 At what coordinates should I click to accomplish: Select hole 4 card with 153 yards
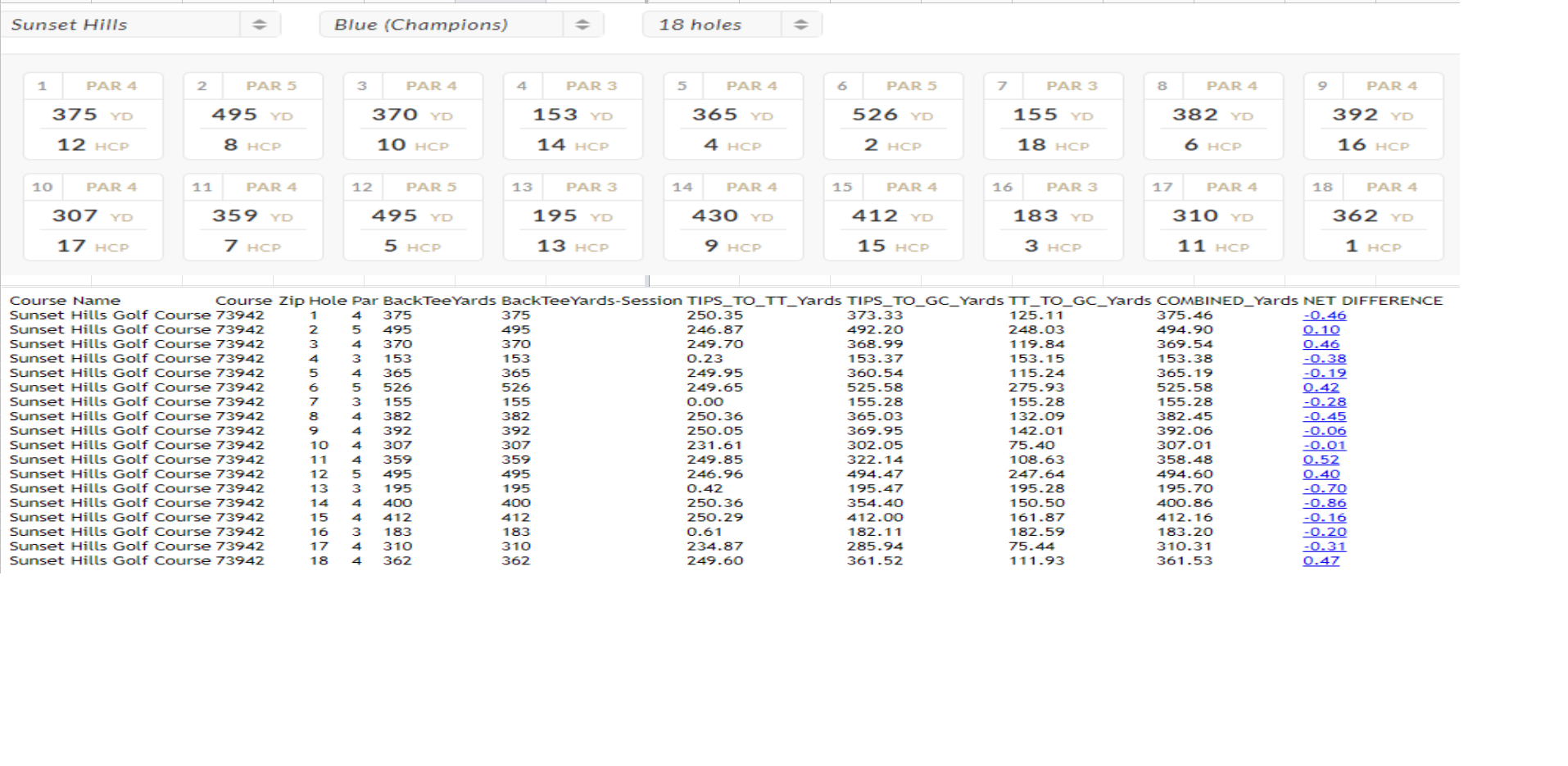pyautogui.click(x=573, y=116)
